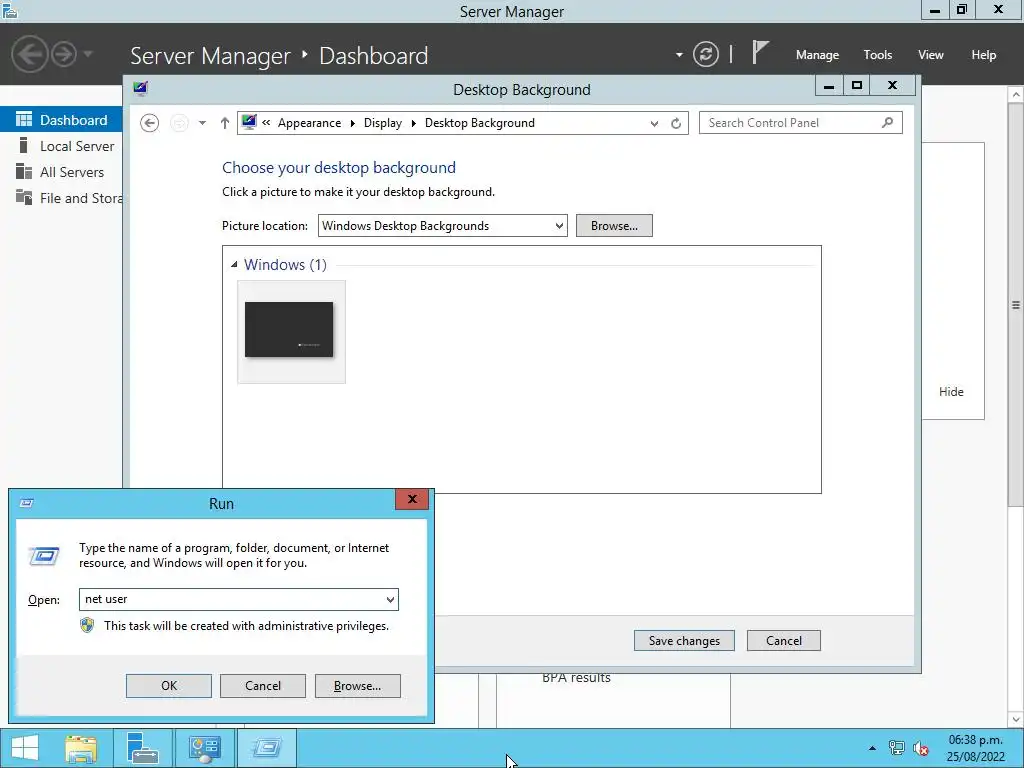
Task: Click the Appearance breadcrumb
Action: [309, 123]
